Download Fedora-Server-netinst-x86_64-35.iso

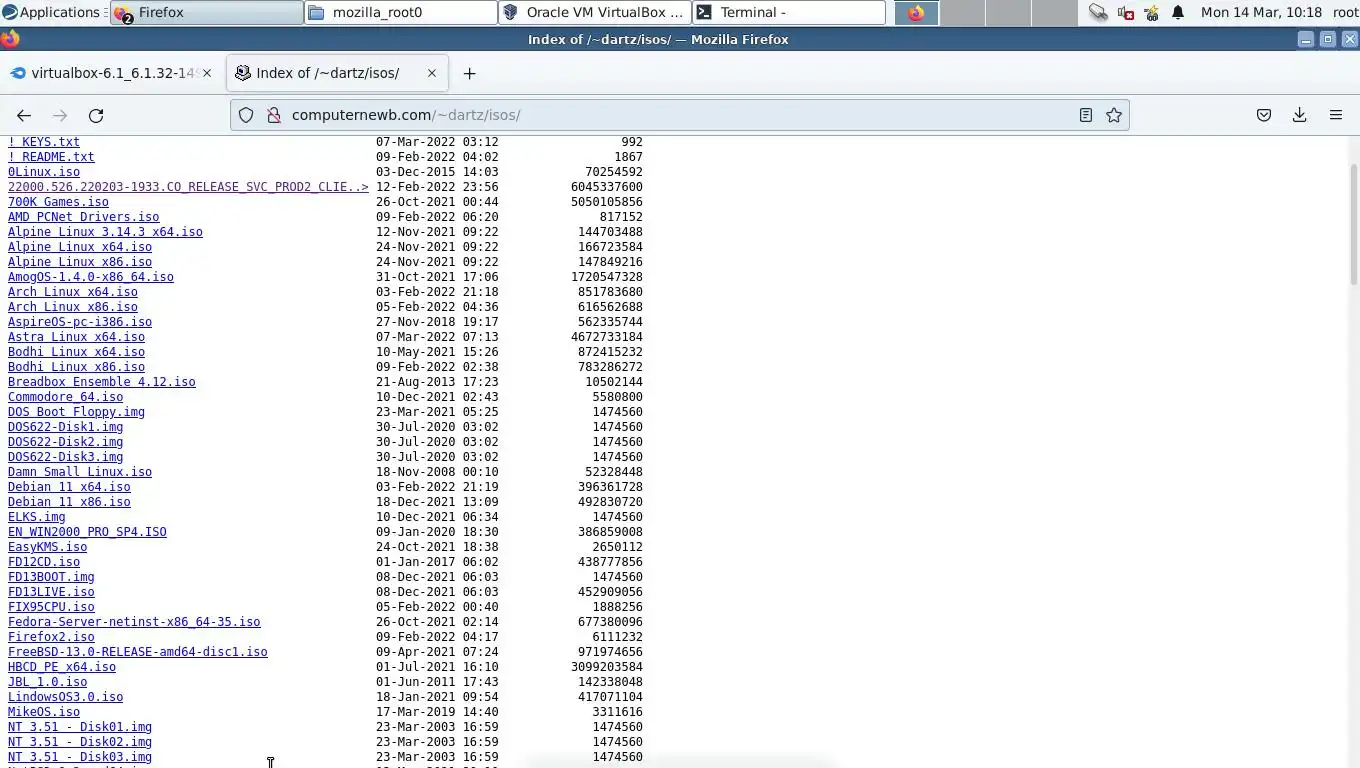click(x=134, y=622)
